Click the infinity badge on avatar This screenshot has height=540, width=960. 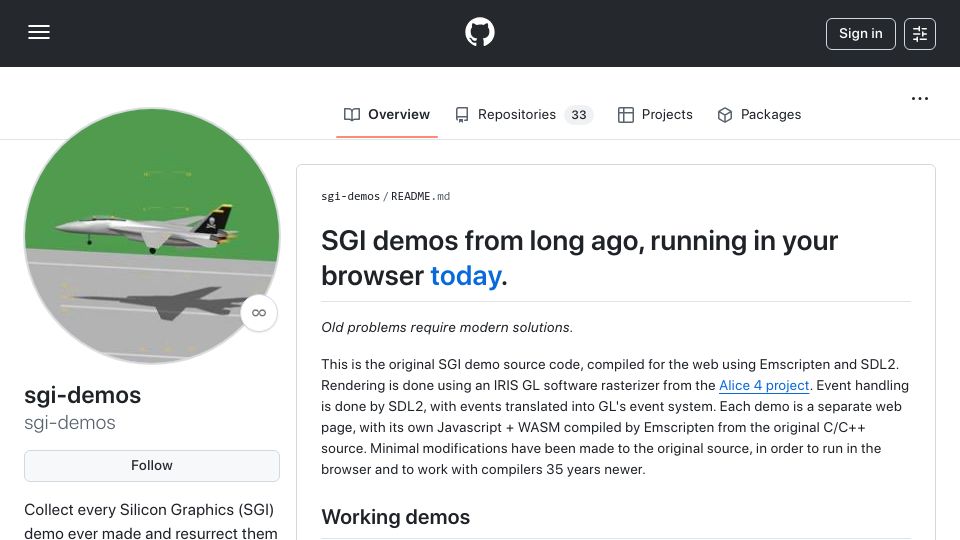click(259, 313)
